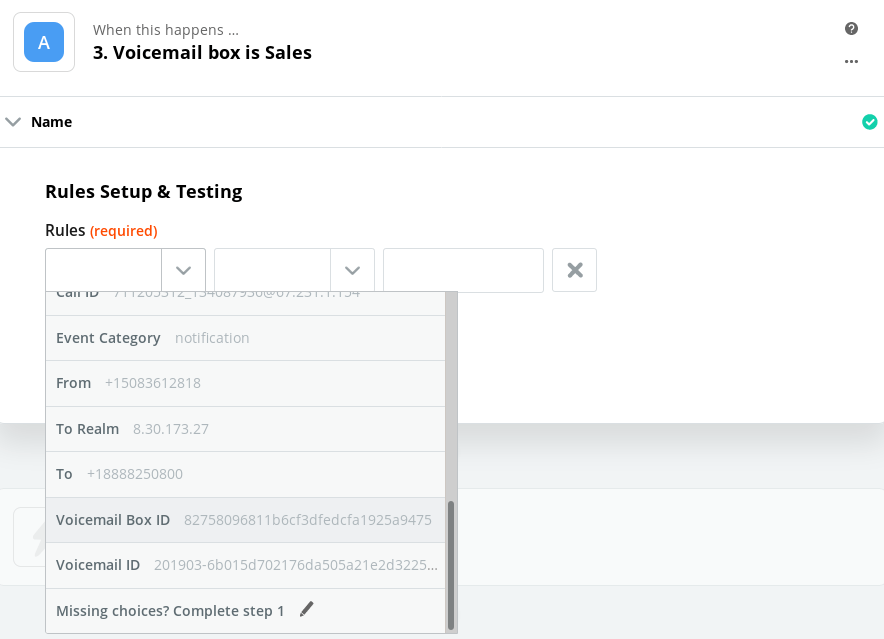The width and height of the screenshot is (884, 639).
Task: Select the Voicemail Box ID option
Action: pyautogui.click(x=245, y=520)
